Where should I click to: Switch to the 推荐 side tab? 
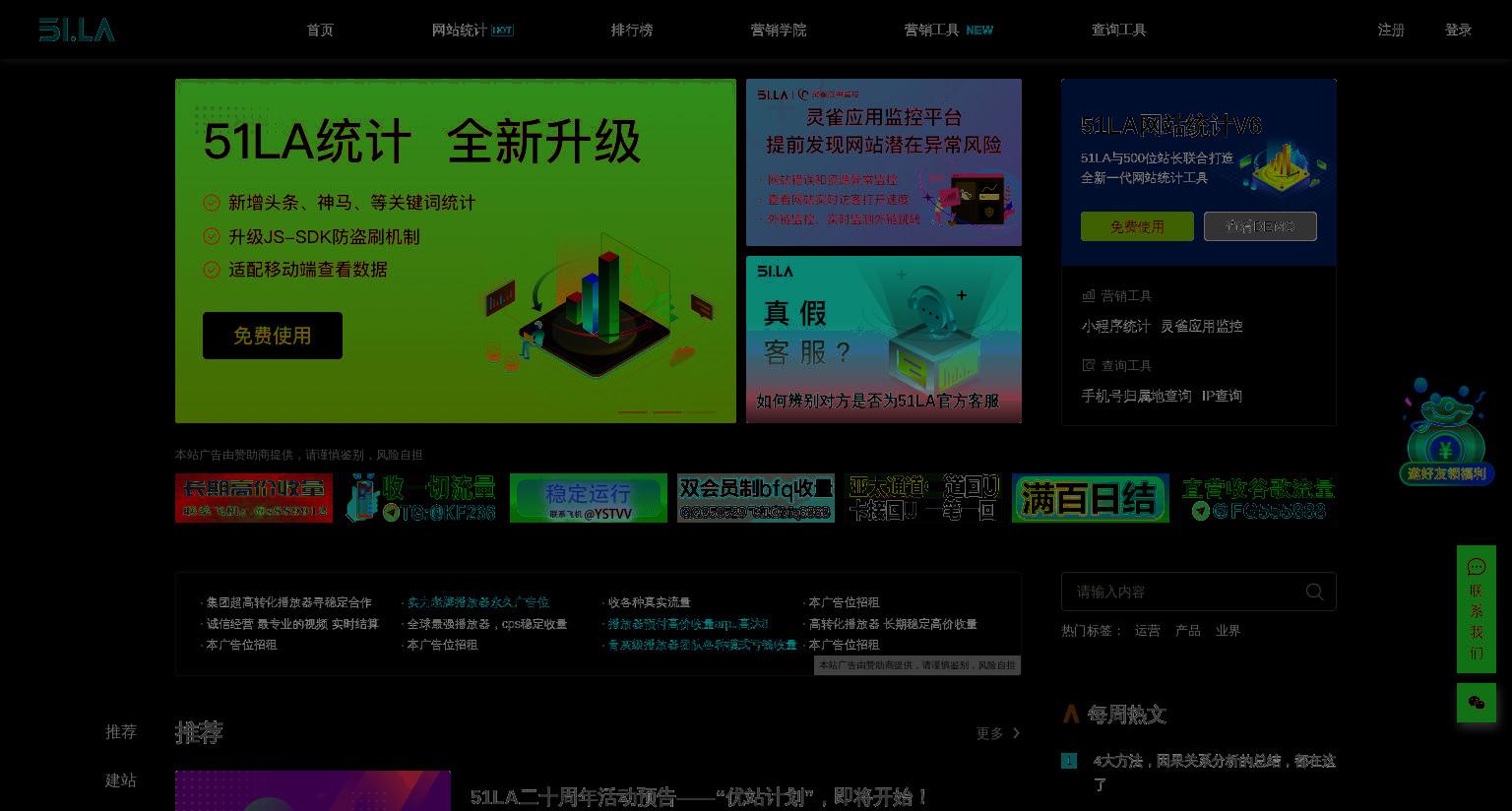click(x=121, y=732)
